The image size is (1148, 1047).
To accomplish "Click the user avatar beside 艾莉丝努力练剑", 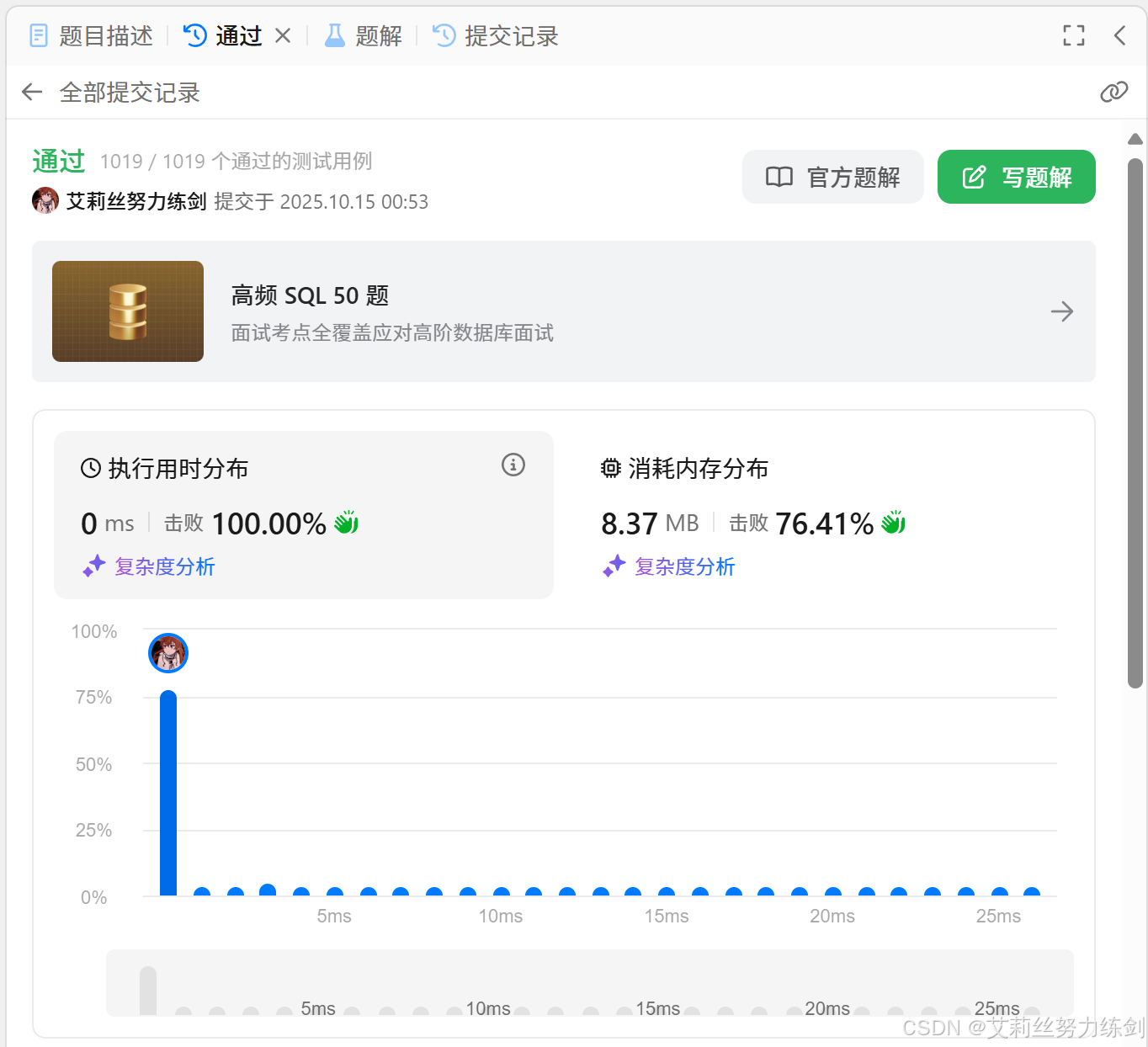I will coord(45,200).
